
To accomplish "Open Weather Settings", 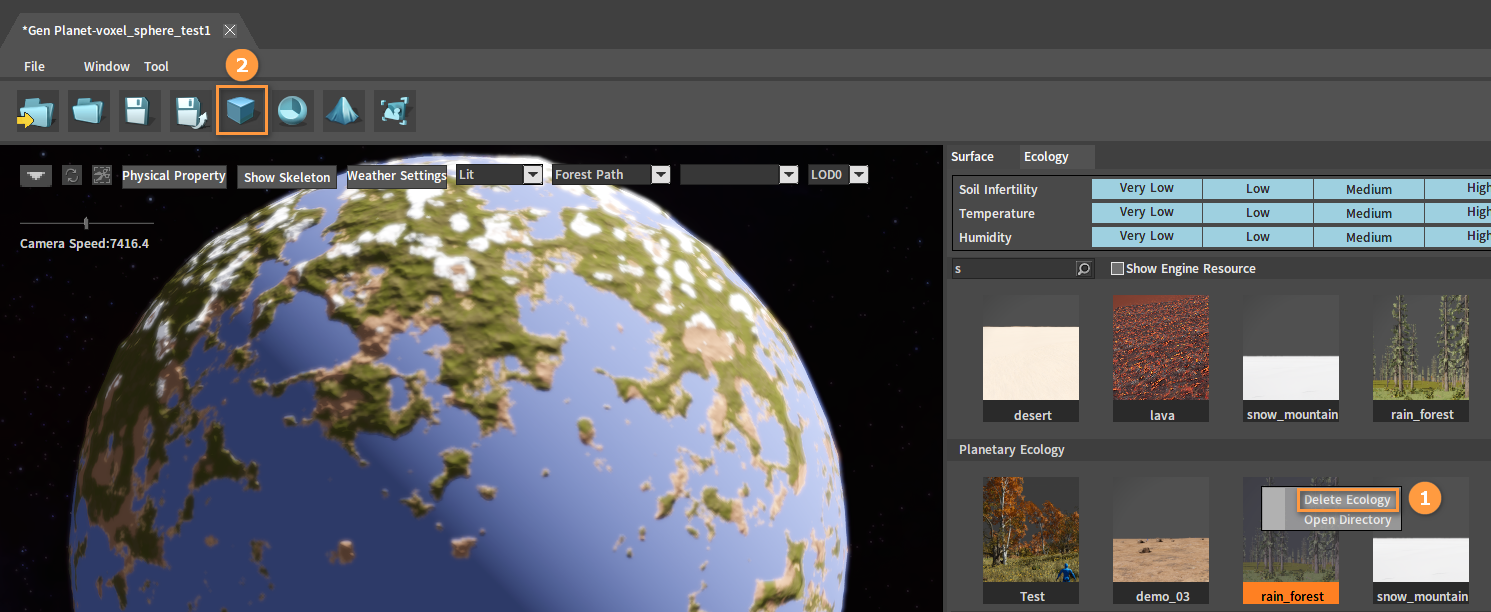I will pyautogui.click(x=397, y=176).
